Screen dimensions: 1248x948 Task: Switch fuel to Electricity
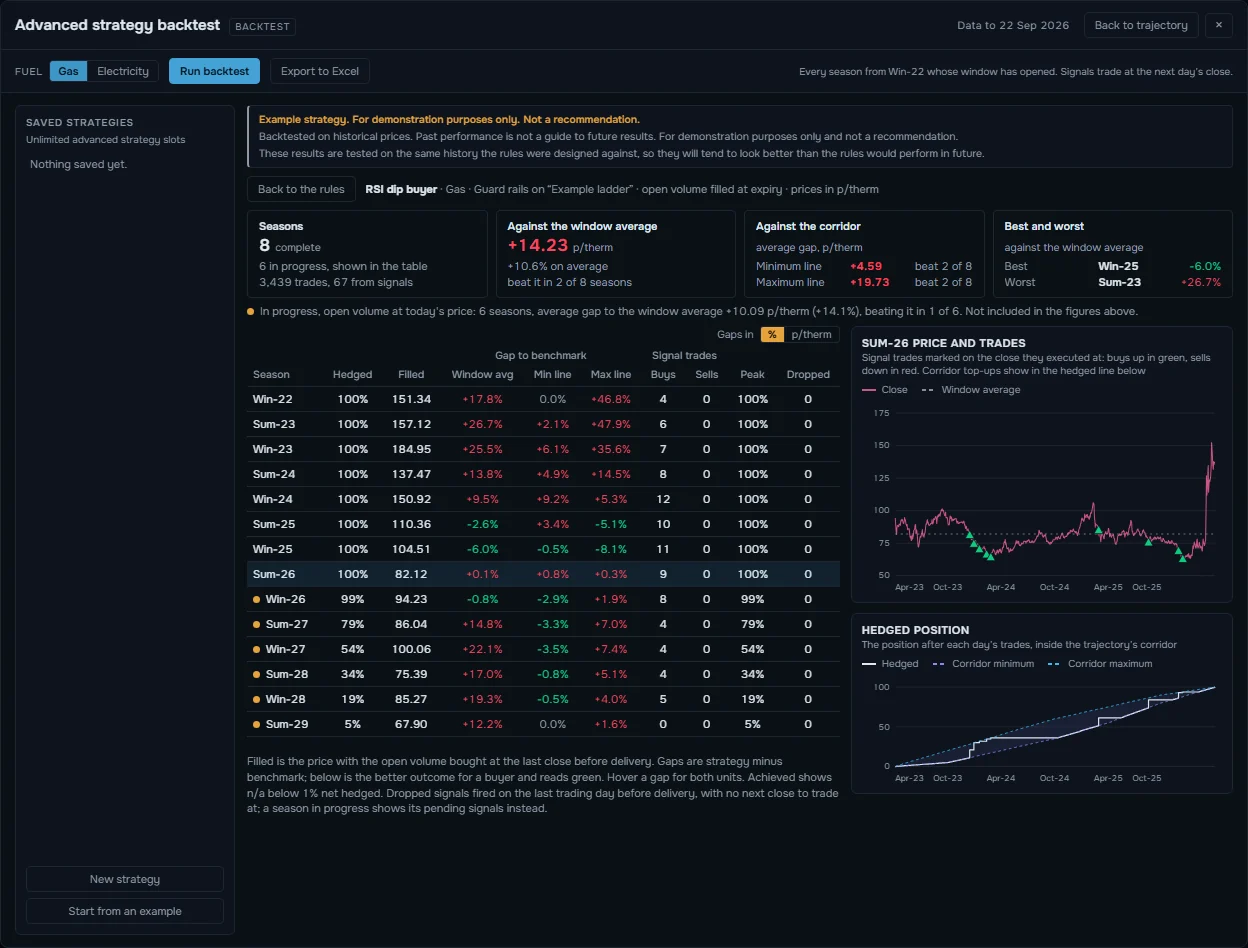pyautogui.click(x=123, y=71)
